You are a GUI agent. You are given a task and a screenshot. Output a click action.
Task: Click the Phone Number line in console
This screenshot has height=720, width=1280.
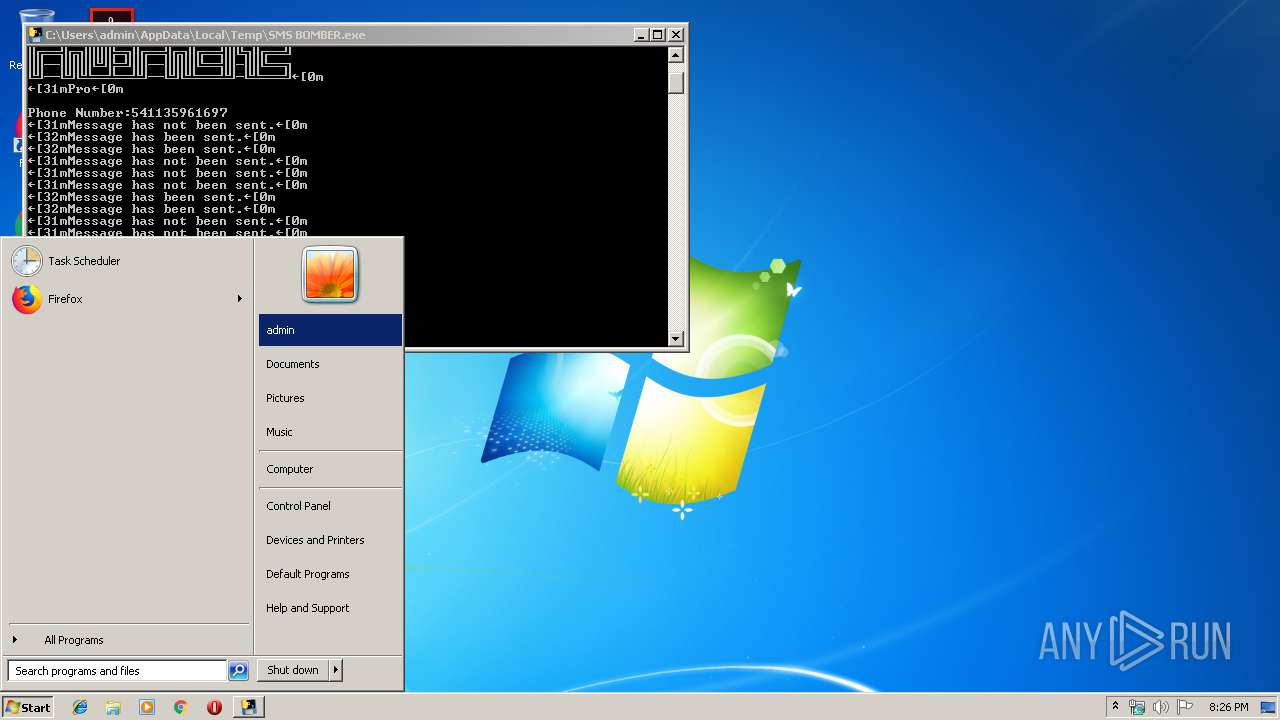128,113
